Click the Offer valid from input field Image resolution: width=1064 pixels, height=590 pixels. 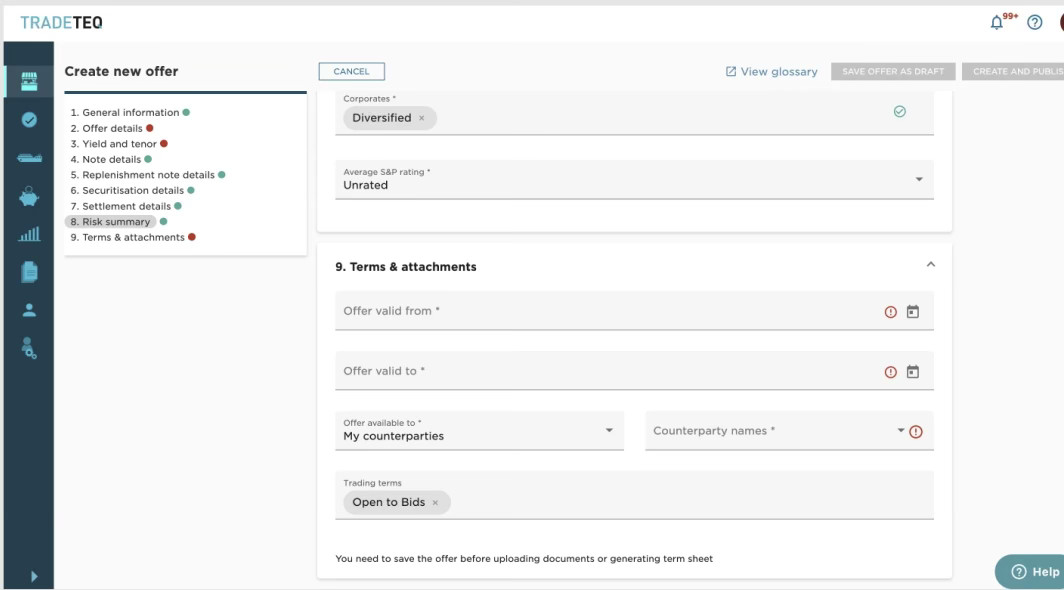point(634,311)
